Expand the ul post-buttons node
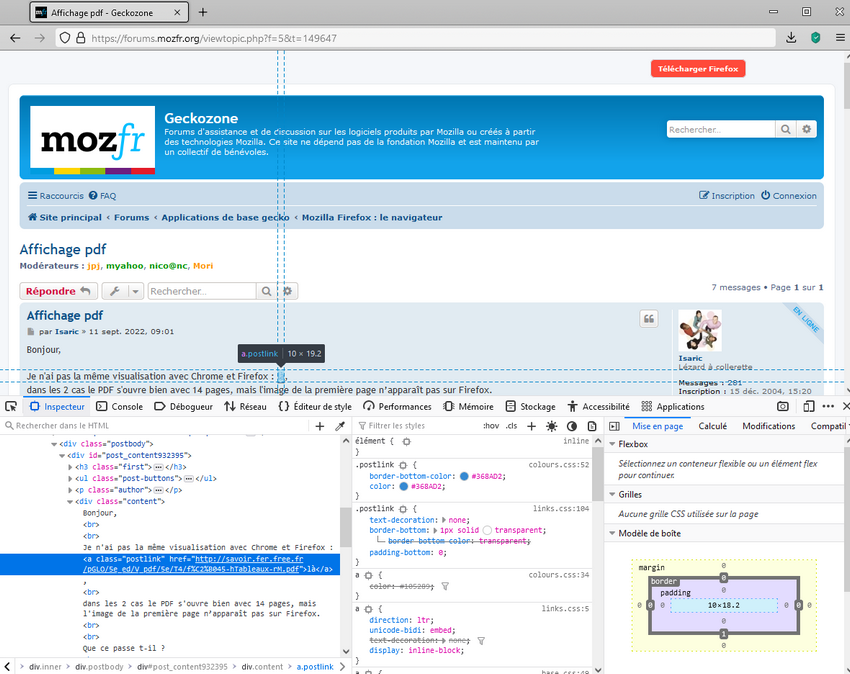The image size is (850, 674). (70, 478)
